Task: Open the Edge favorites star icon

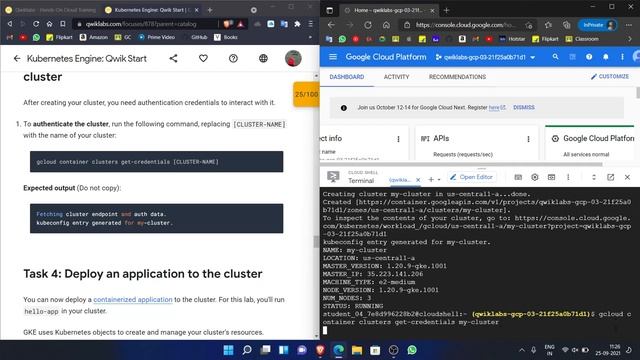Action: pyautogui.click(x=548, y=25)
